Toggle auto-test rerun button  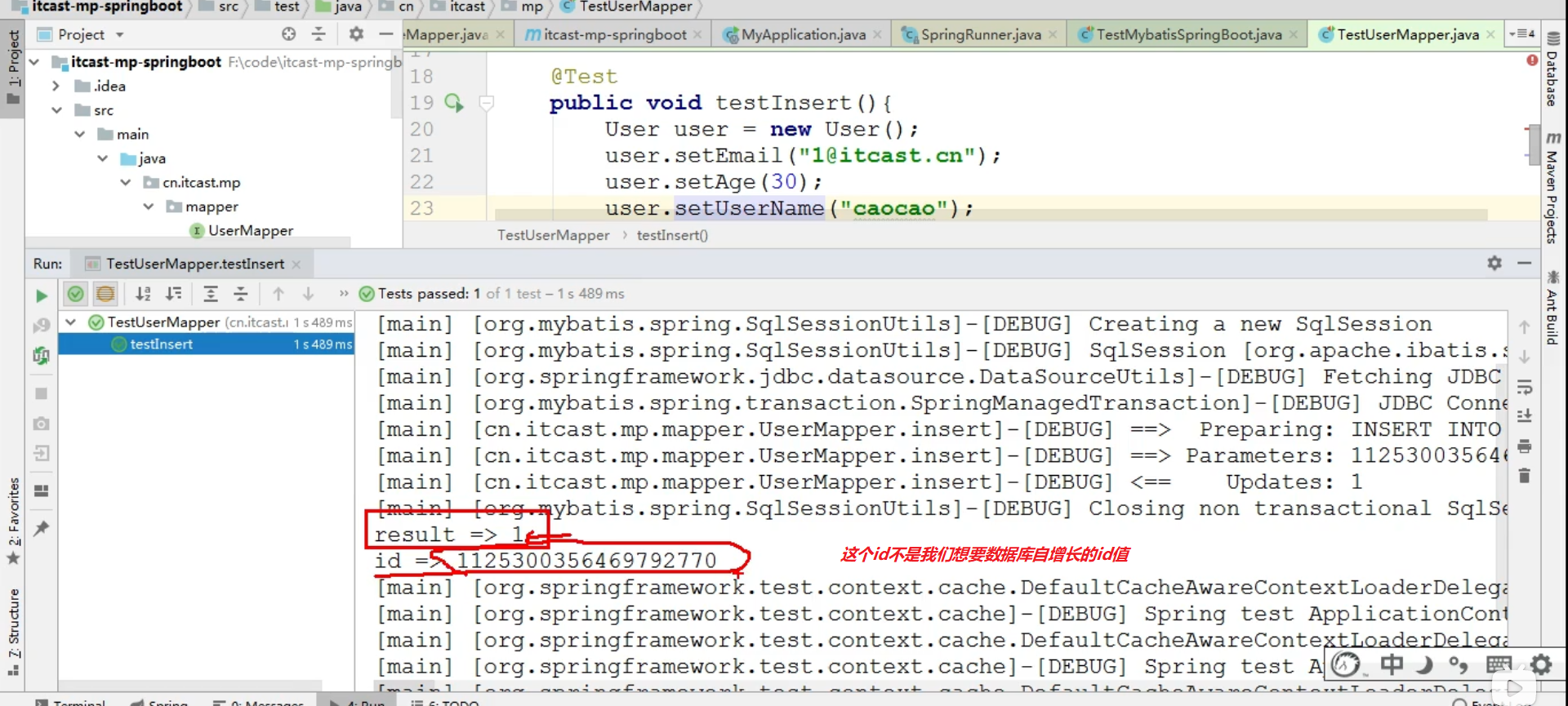pyautogui.click(x=42, y=356)
